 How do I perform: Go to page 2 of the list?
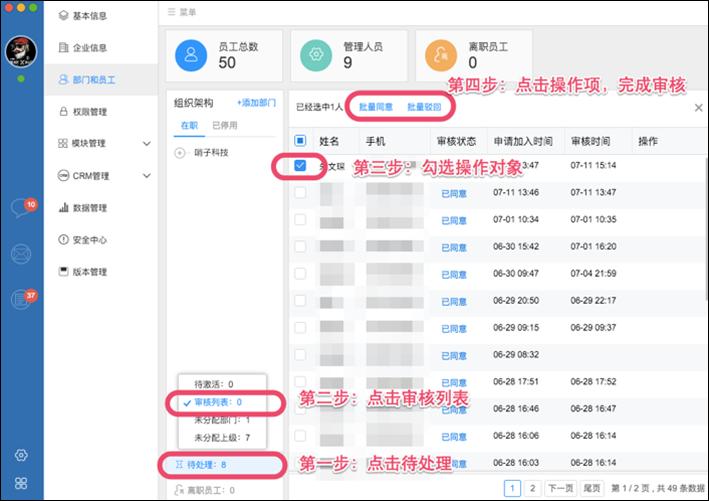533,487
